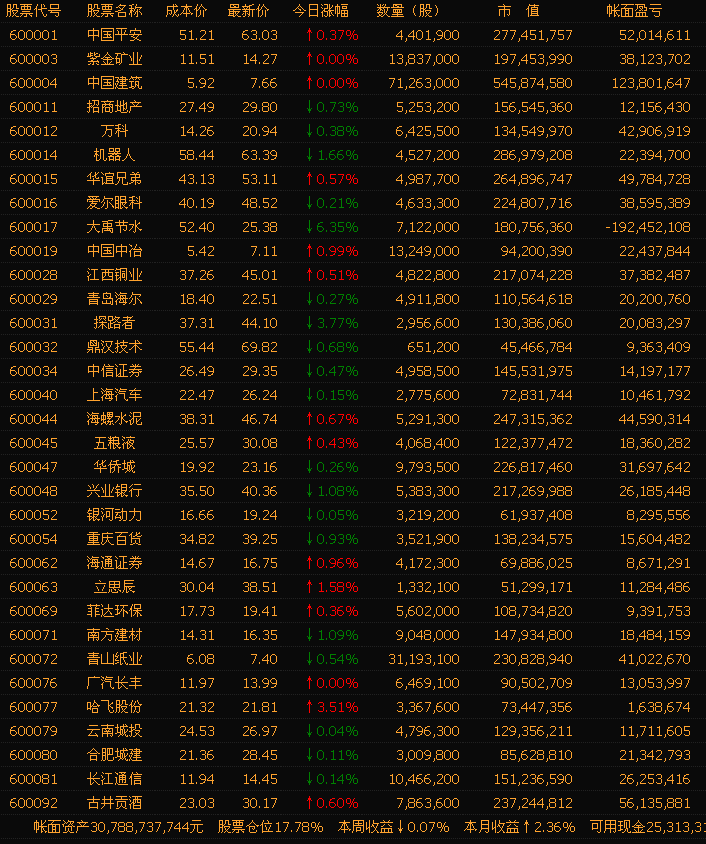The width and height of the screenshot is (706, 844).
Task: Click 本周收益 0.07% in status bar
Action: coord(393,827)
